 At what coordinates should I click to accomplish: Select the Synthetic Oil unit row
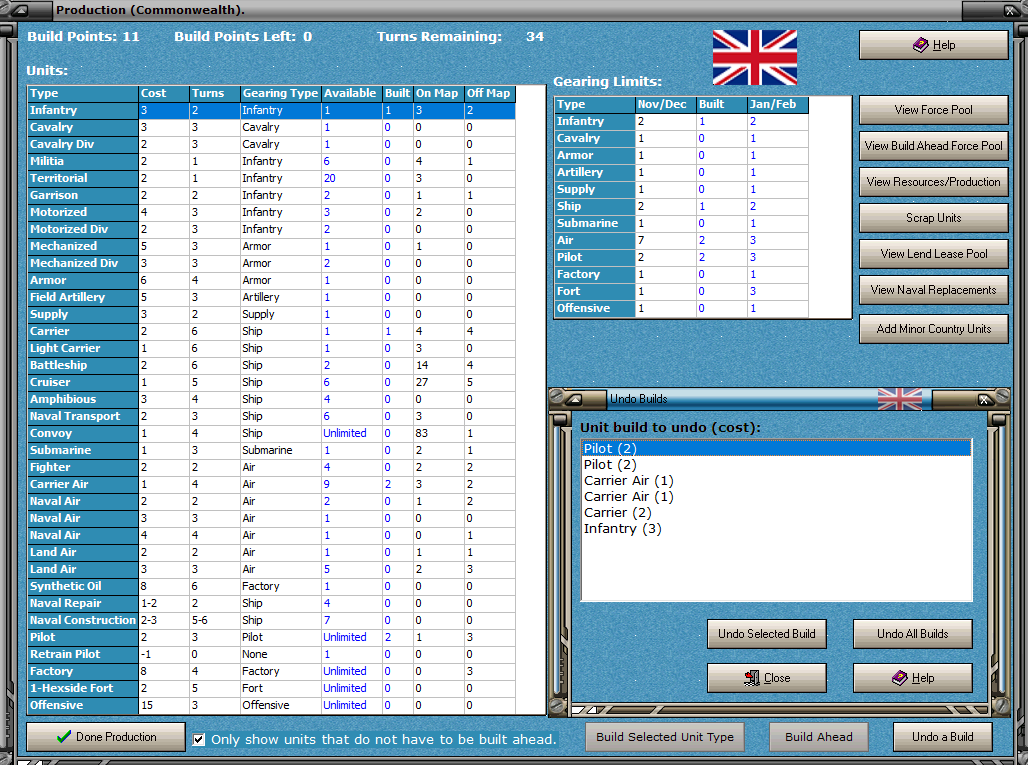[271, 586]
